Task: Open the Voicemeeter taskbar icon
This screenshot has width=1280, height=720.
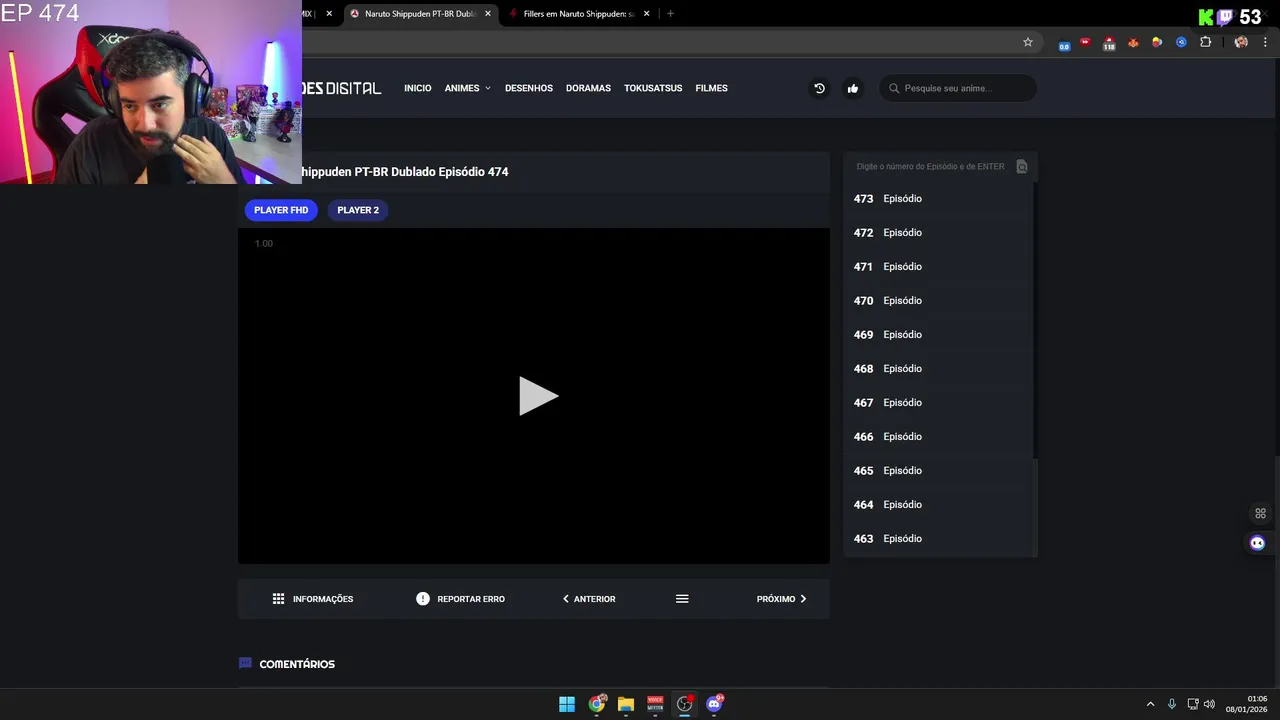Action: [655, 704]
